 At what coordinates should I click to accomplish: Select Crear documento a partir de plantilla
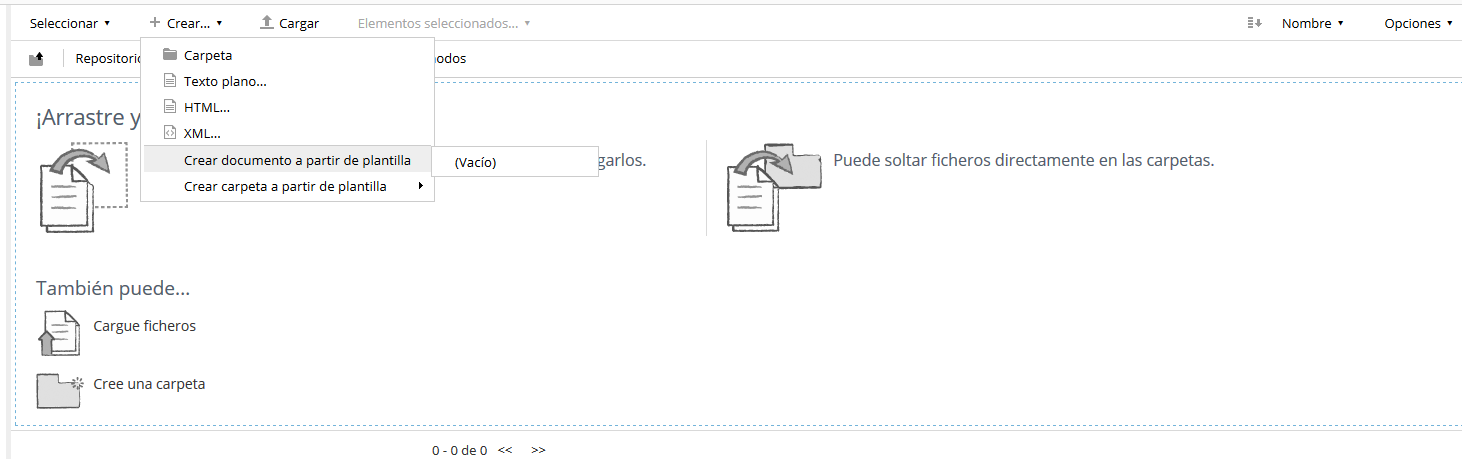[x=288, y=160]
